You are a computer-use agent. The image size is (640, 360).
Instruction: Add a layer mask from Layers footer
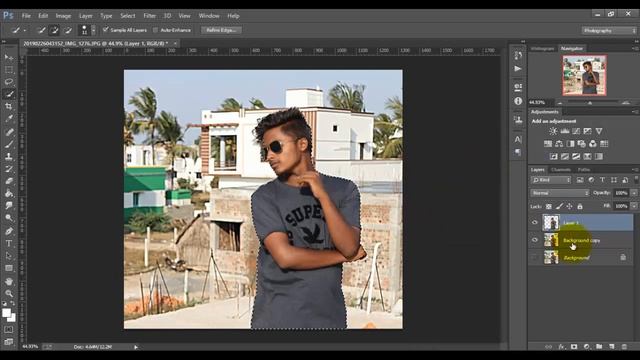coord(574,347)
